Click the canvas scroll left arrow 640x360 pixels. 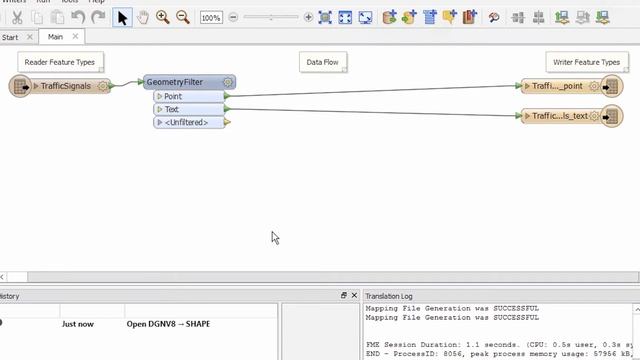(2, 277)
